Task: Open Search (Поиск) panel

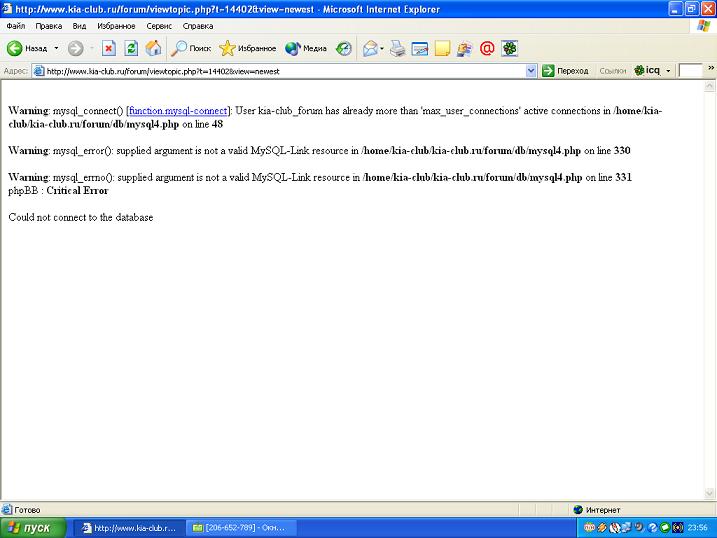Action: (x=191, y=48)
